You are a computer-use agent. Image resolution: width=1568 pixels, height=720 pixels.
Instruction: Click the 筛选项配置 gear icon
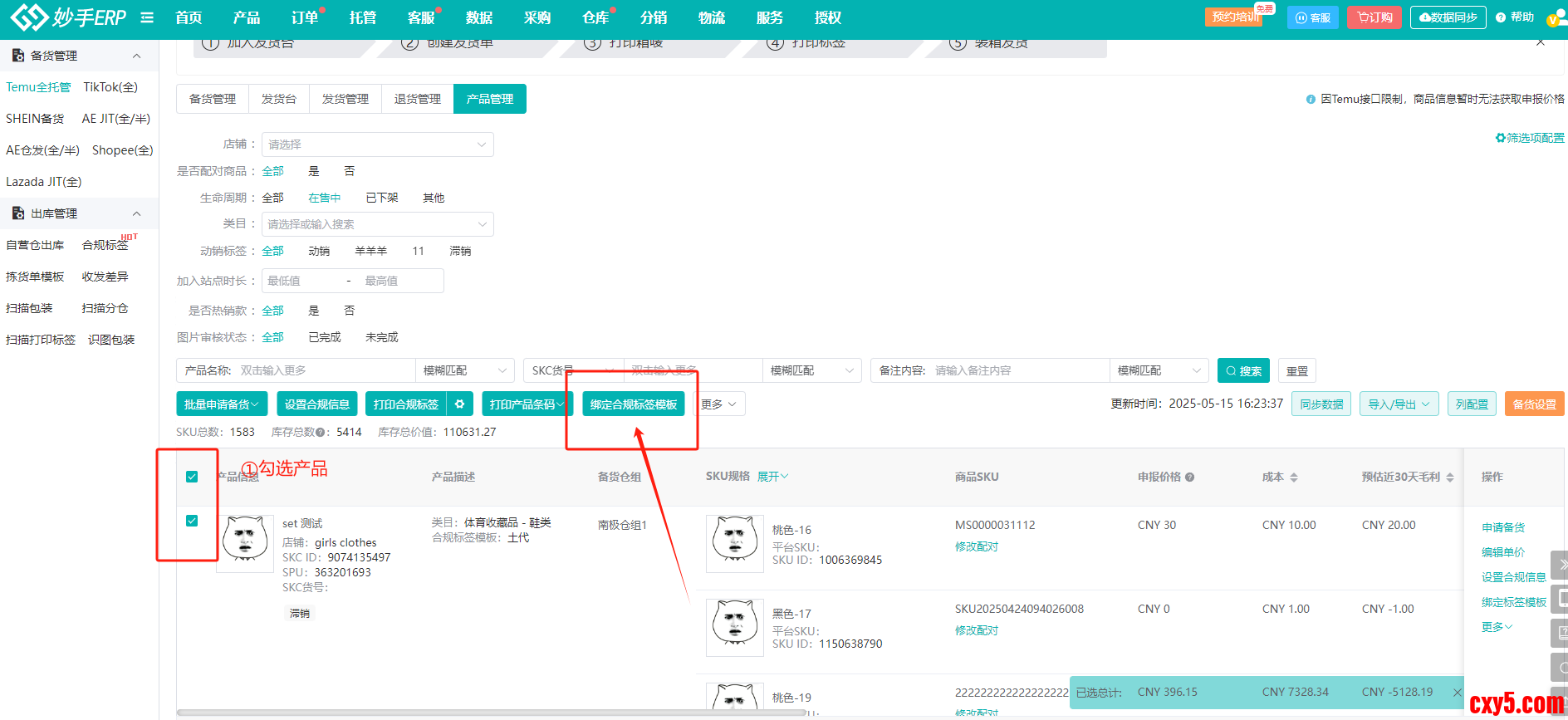tap(1500, 138)
